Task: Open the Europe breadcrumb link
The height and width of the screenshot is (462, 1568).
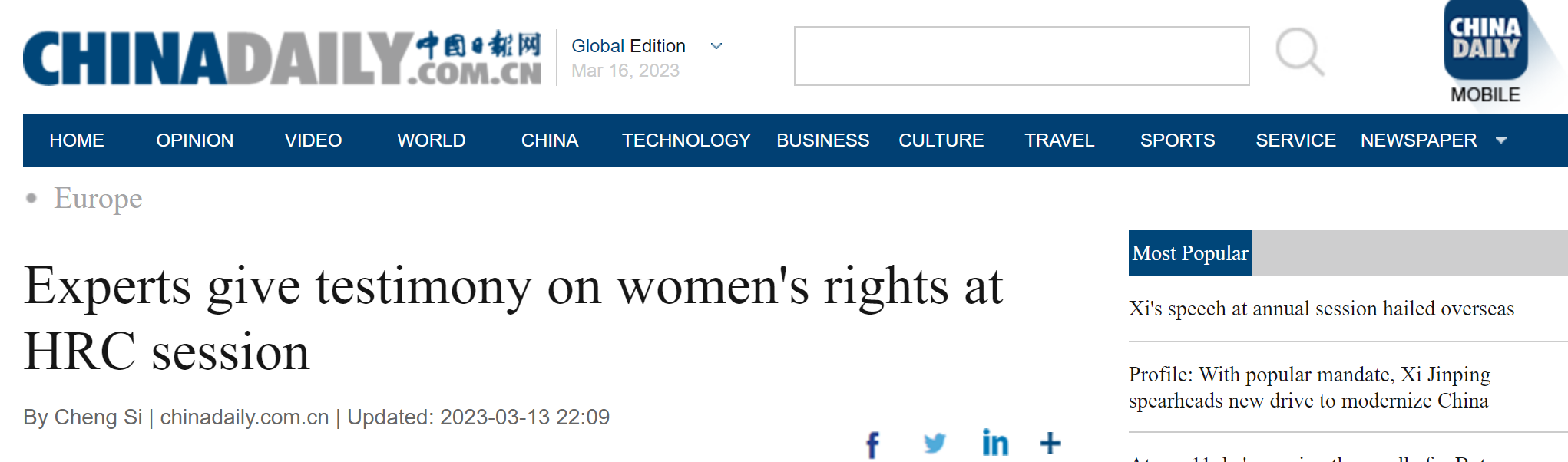Action: [98, 198]
